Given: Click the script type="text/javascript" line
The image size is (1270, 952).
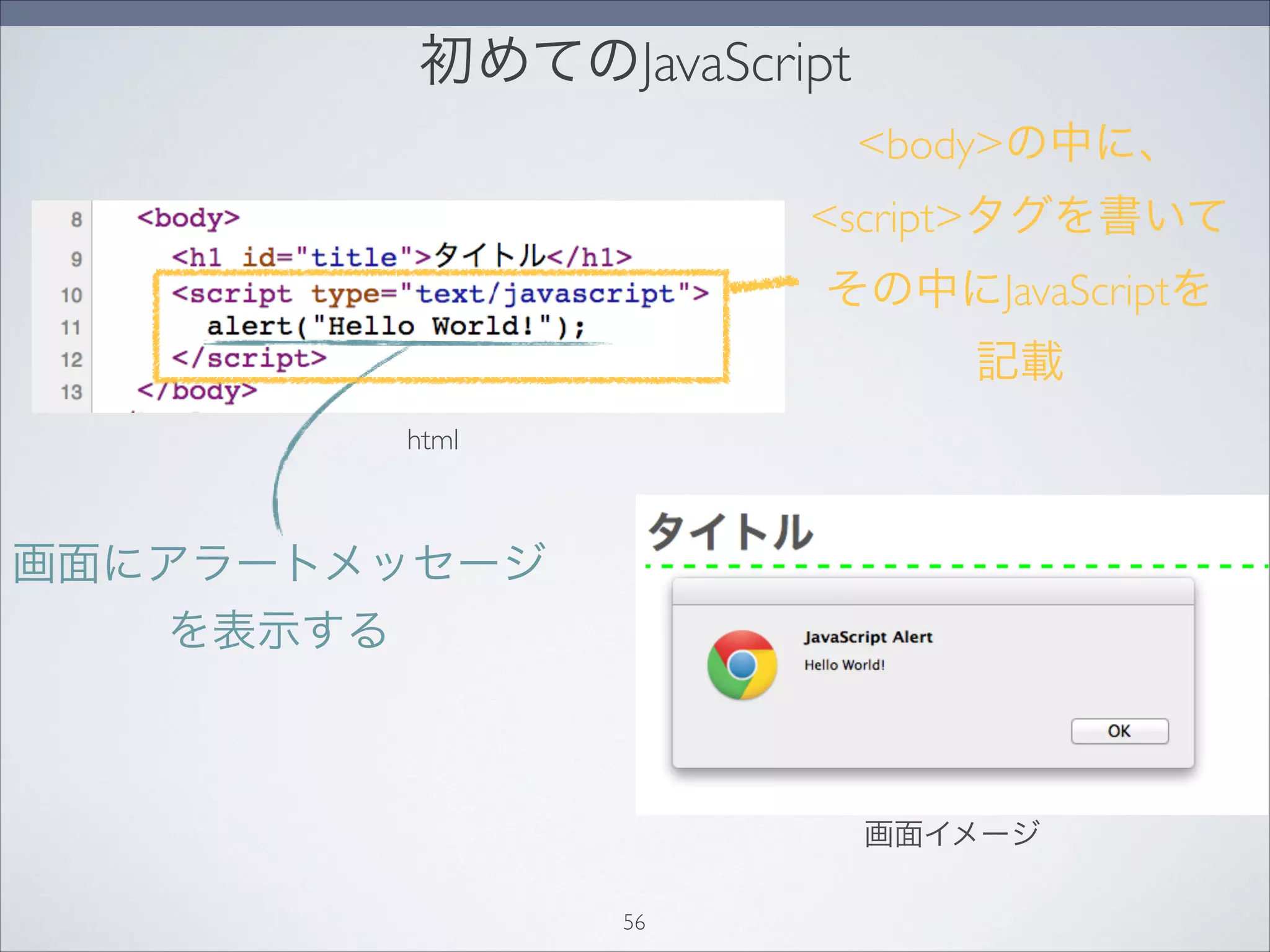Looking at the screenshot, I should (x=440, y=294).
